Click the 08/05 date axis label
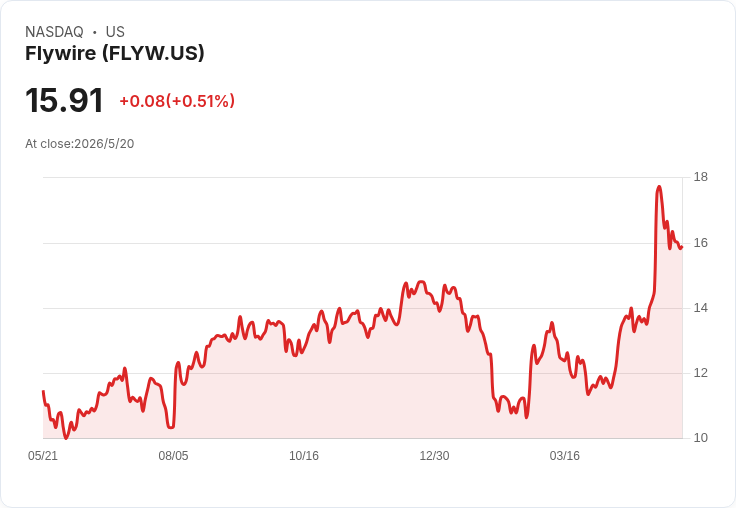Viewport: 736px width, 508px height. (173, 455)
